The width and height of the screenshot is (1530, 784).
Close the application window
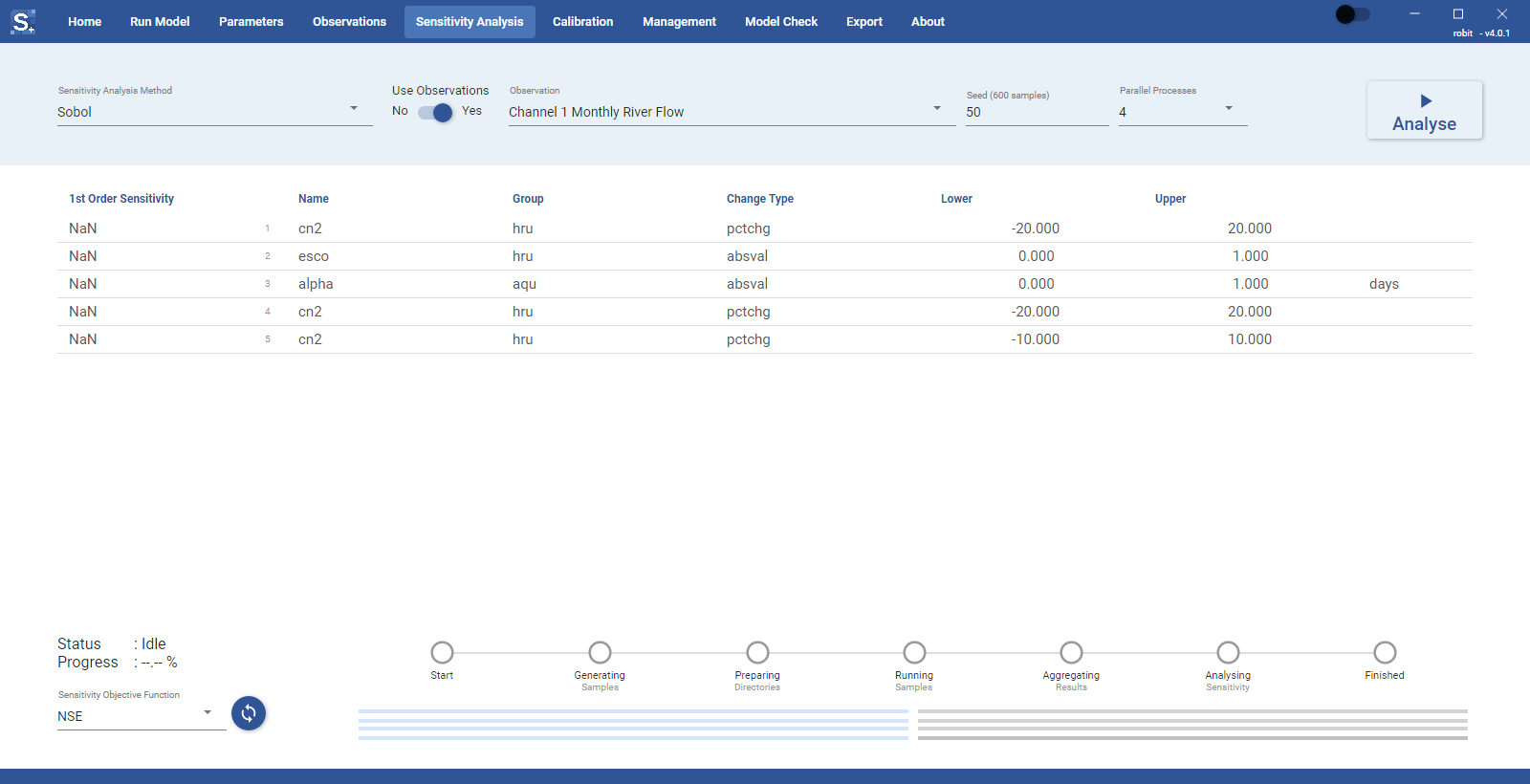coord(1502,13)
